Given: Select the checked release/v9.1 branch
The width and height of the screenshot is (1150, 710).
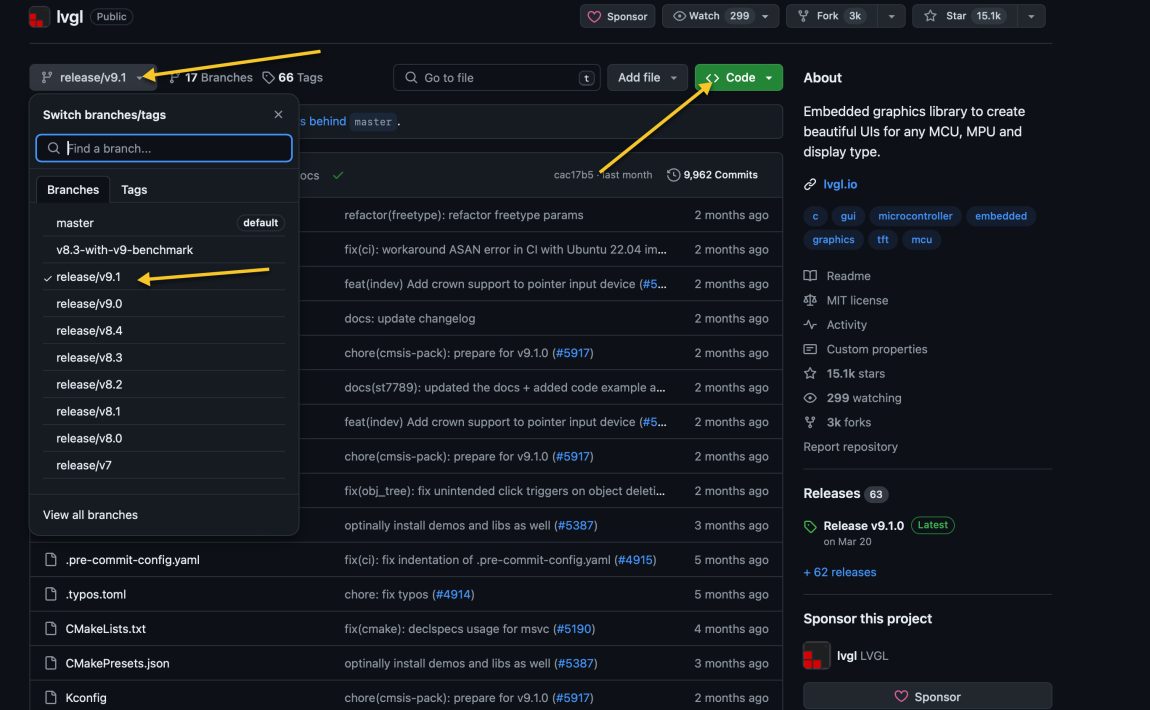Looking at the screenshot, I should click(x=89, y=277).
